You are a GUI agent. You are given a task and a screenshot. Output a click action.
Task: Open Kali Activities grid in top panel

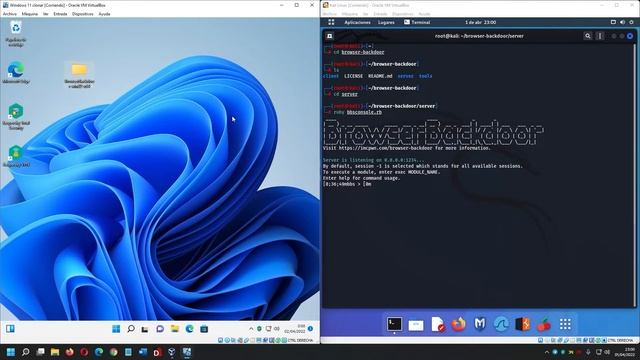331,22
